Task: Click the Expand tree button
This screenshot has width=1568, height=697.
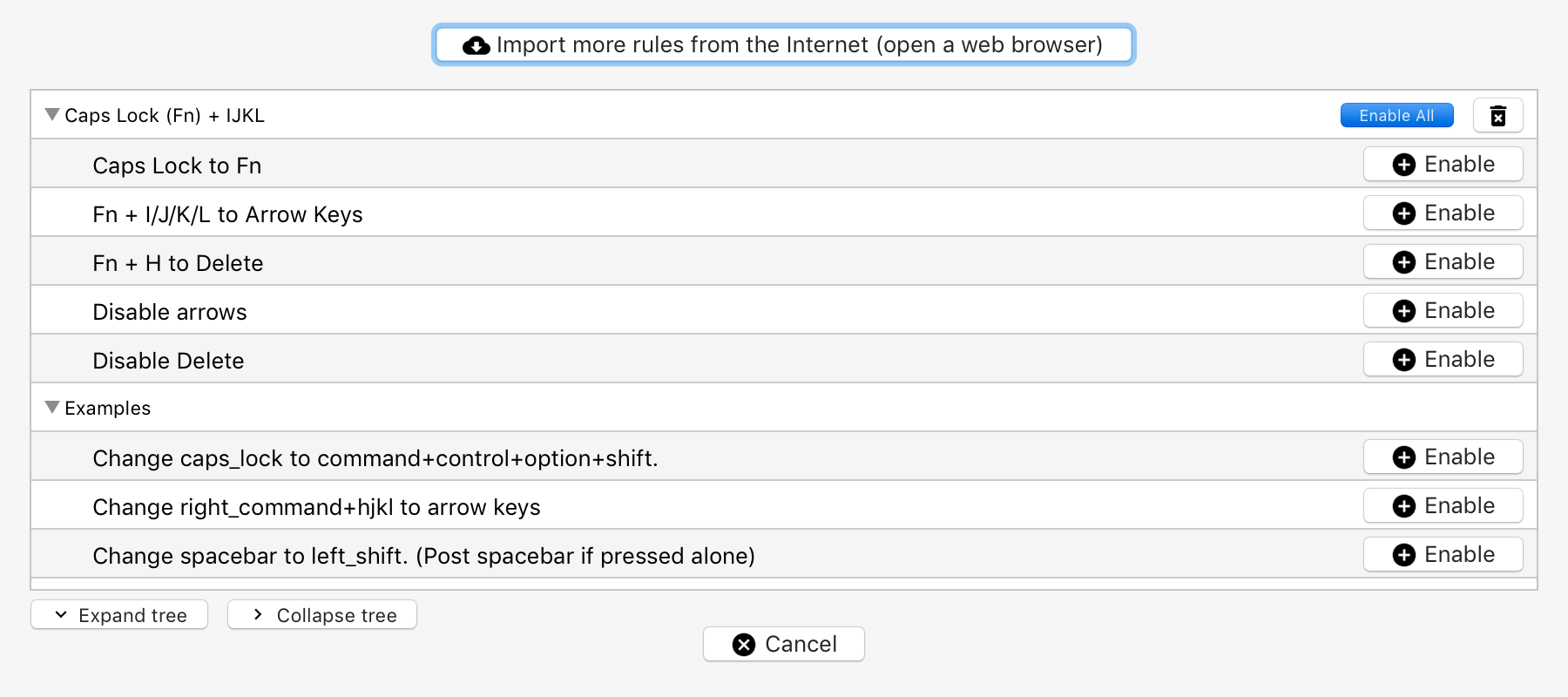Action: pos(119,615)
